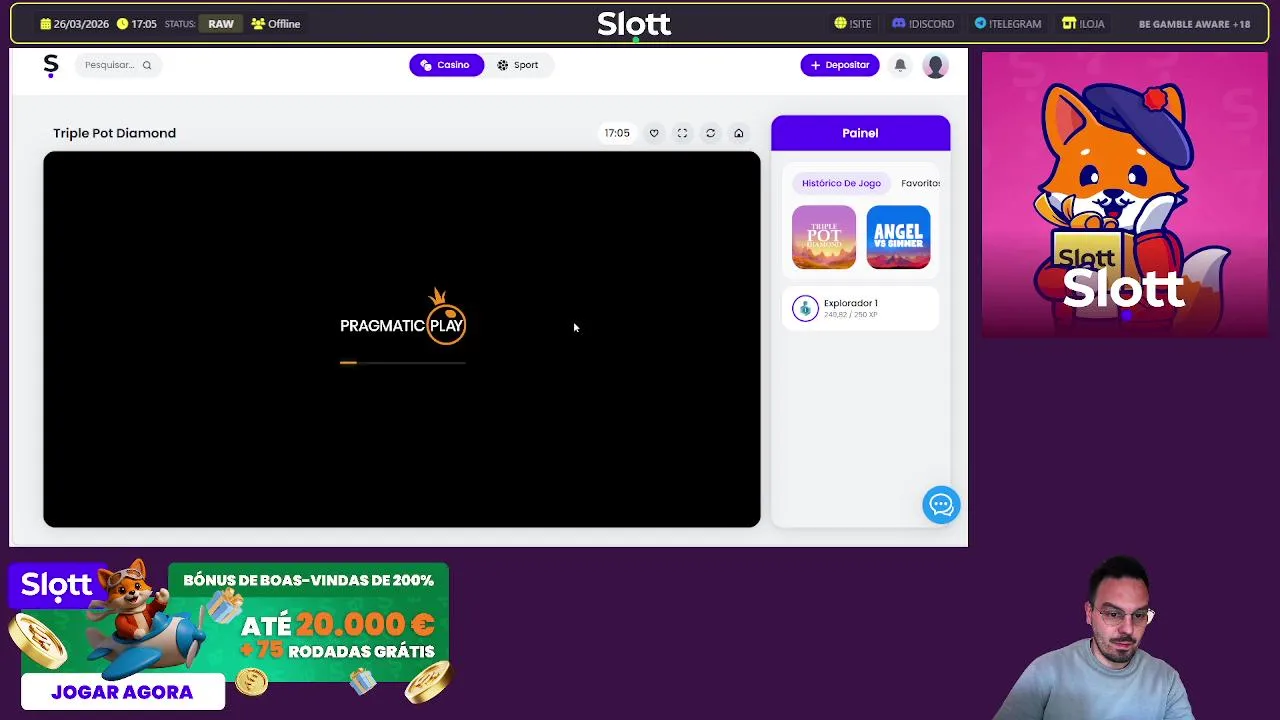1280x720 pixels.
Task: Select the Painel header tab
Action: pos(860,133)
